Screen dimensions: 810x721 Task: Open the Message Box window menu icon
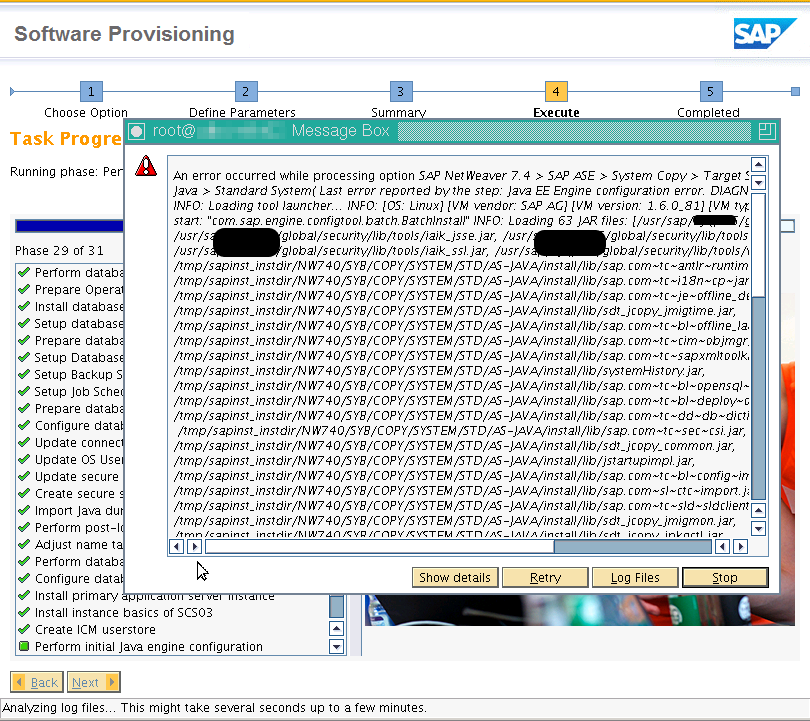tap(137, 131)
